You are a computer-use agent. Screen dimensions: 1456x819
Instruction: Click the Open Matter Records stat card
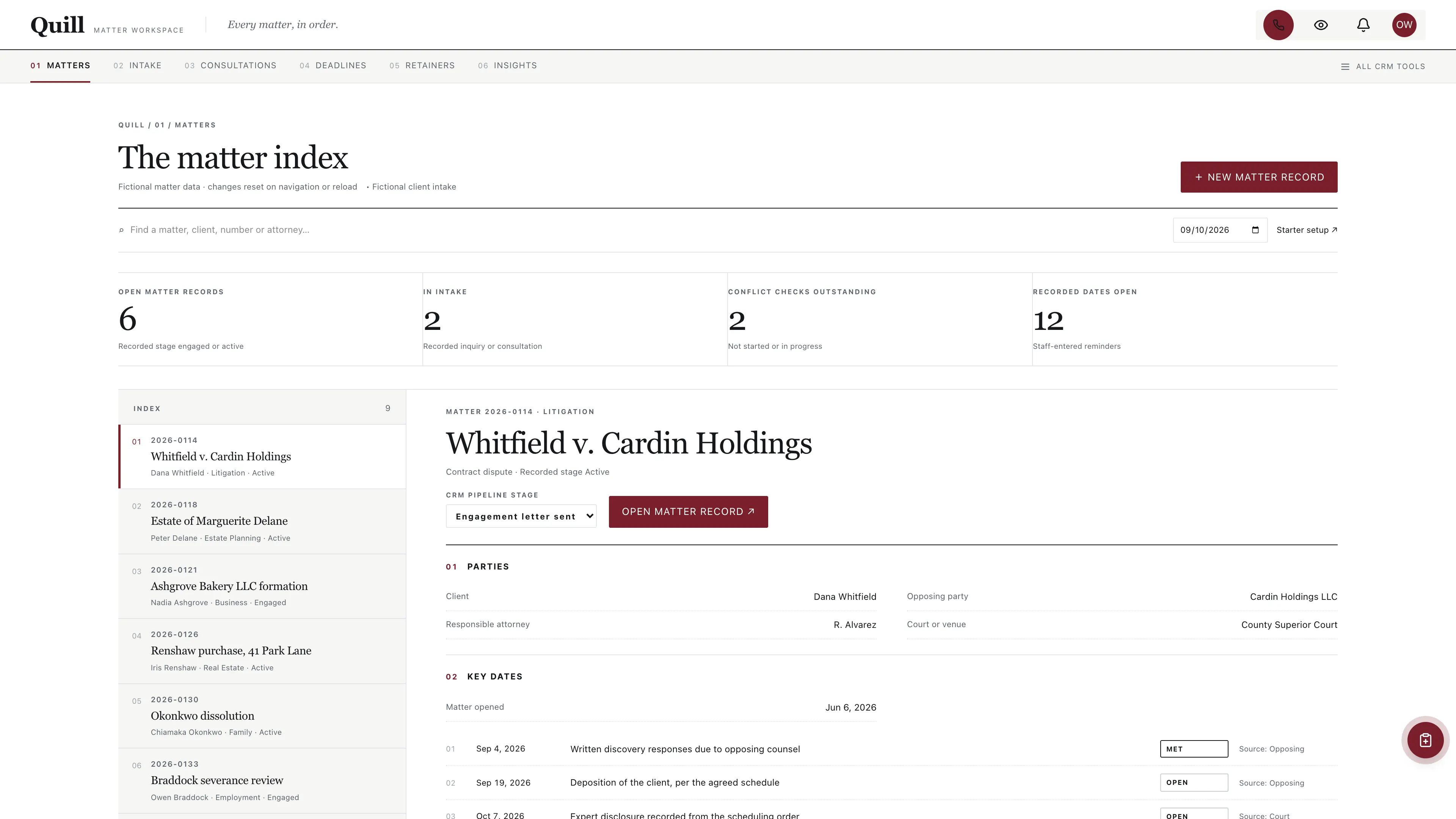270,319
